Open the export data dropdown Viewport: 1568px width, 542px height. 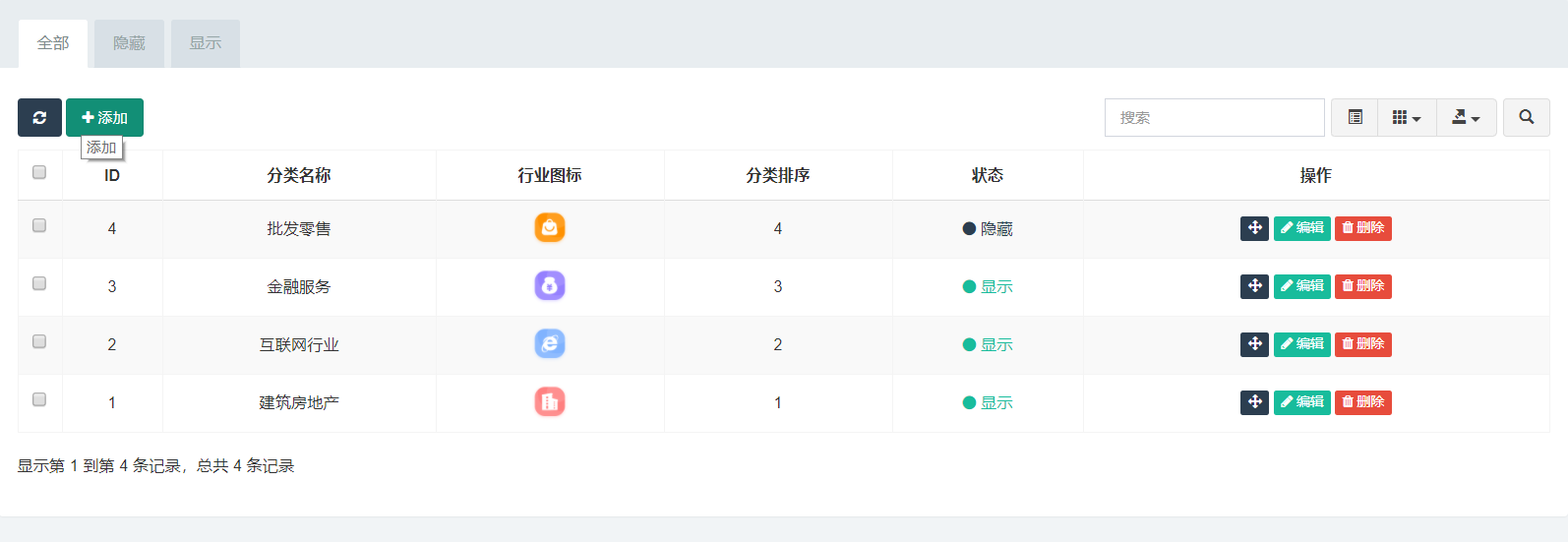1467,117
